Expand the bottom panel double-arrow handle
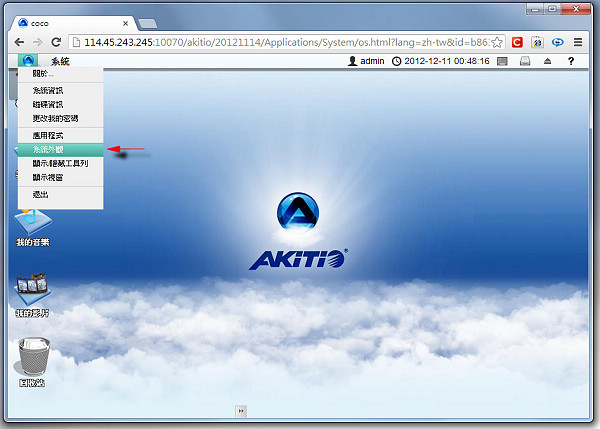 [x=241, y=410]
